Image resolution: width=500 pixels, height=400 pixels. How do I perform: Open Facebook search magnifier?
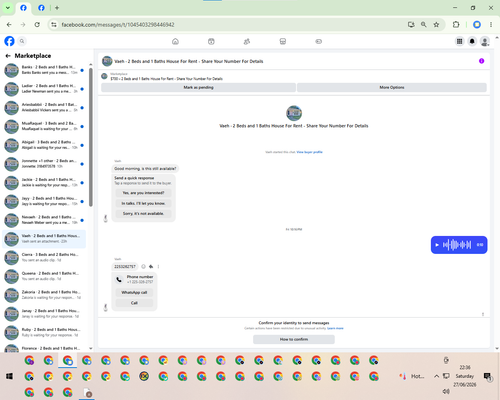22,41
